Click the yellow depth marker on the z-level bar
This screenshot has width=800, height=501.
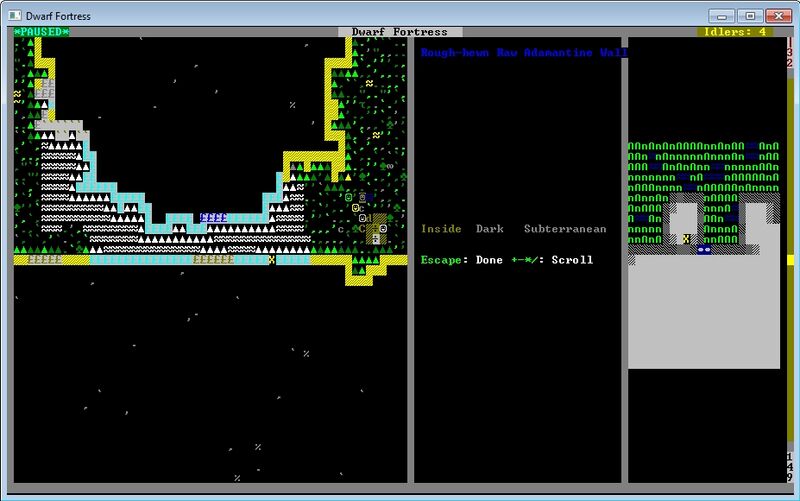pyautogui.click(x=790, y=260)
